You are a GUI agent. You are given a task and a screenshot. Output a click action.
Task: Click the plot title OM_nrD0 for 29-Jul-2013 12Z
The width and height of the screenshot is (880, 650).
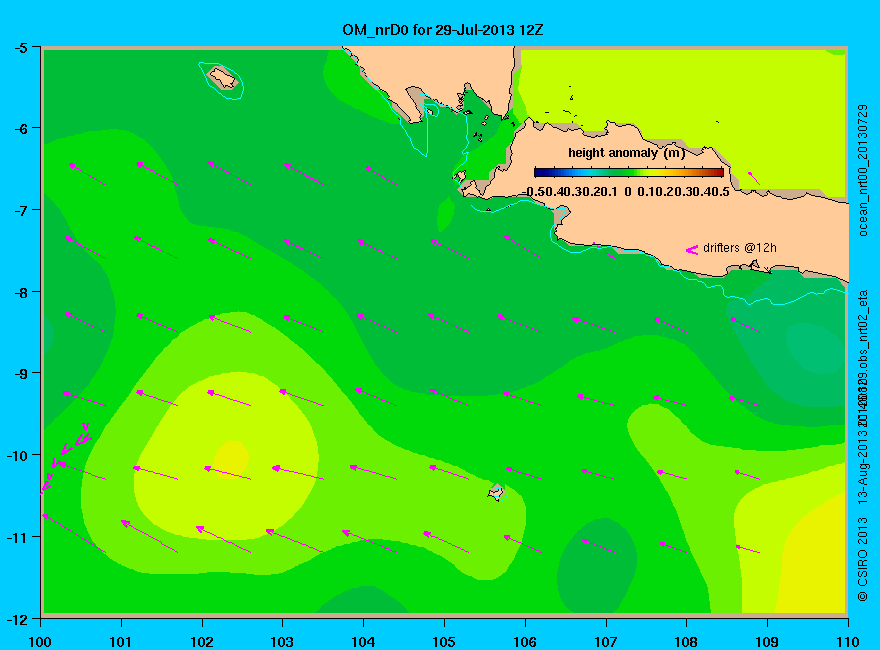pos(443,30)
